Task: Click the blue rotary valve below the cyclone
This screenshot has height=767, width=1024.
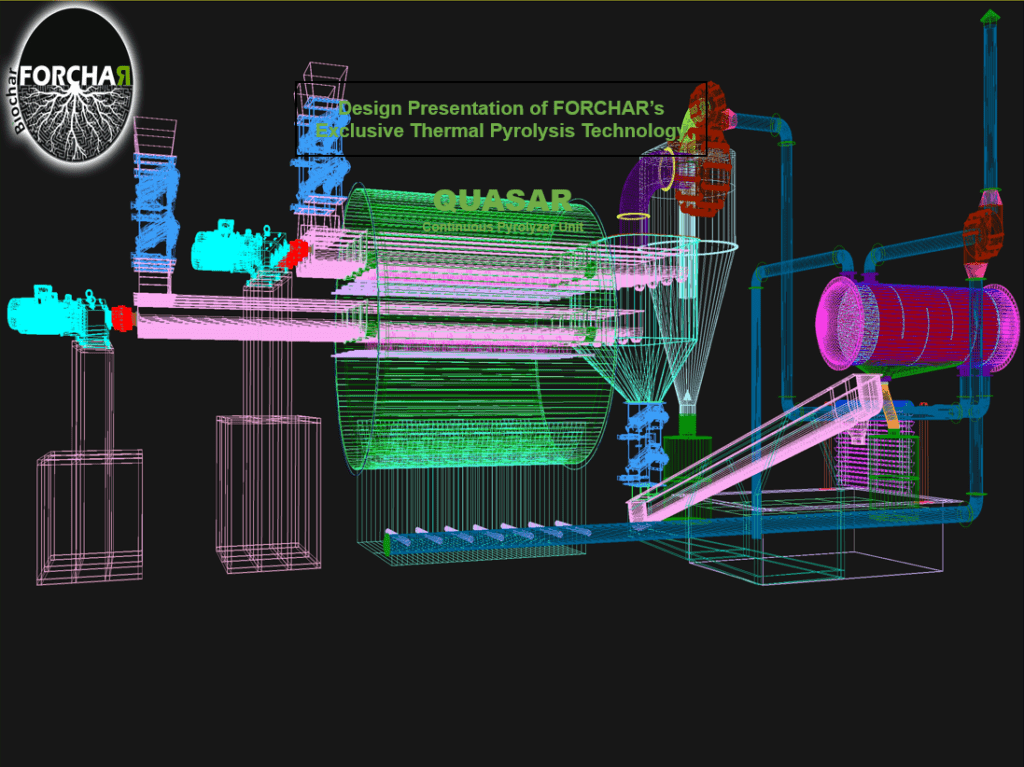Action: point(644,440)
